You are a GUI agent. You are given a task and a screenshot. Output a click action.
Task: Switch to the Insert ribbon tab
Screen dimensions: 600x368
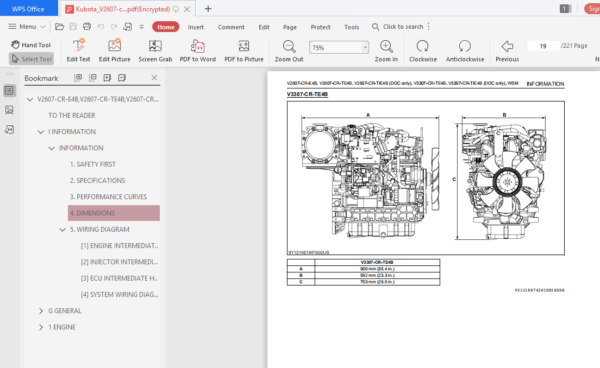(196, 27)
